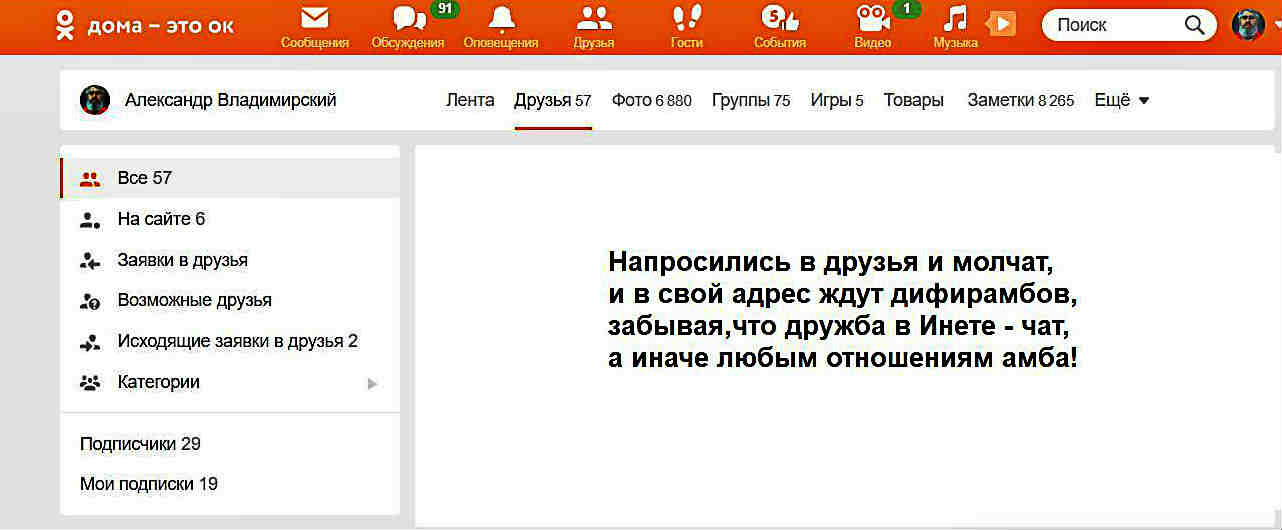1282x530 pixels.
Task: Open the Заметки 8 265 tab
Action: click(1021, 100)
